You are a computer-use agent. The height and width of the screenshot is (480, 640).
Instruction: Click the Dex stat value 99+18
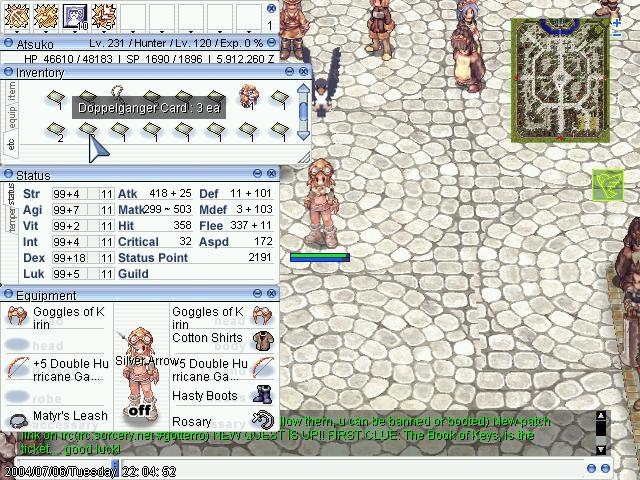[69, 258]
